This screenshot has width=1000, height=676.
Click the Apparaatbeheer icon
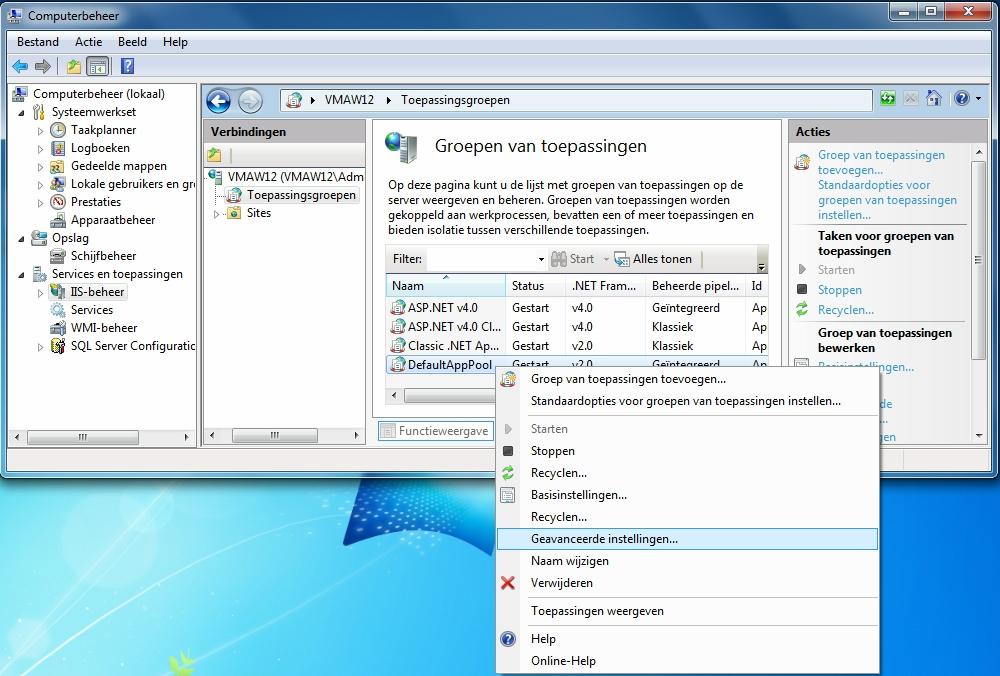58,220
